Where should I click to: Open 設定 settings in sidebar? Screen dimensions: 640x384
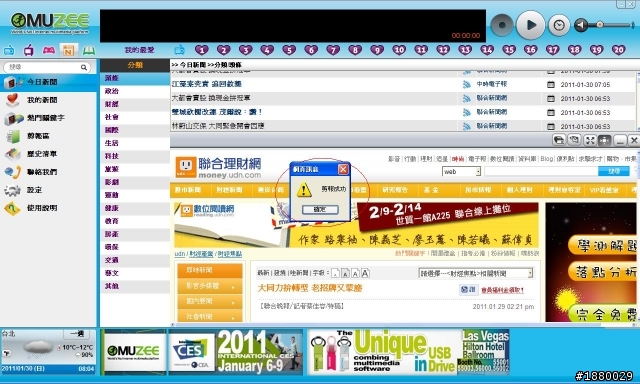pos(48,190)
